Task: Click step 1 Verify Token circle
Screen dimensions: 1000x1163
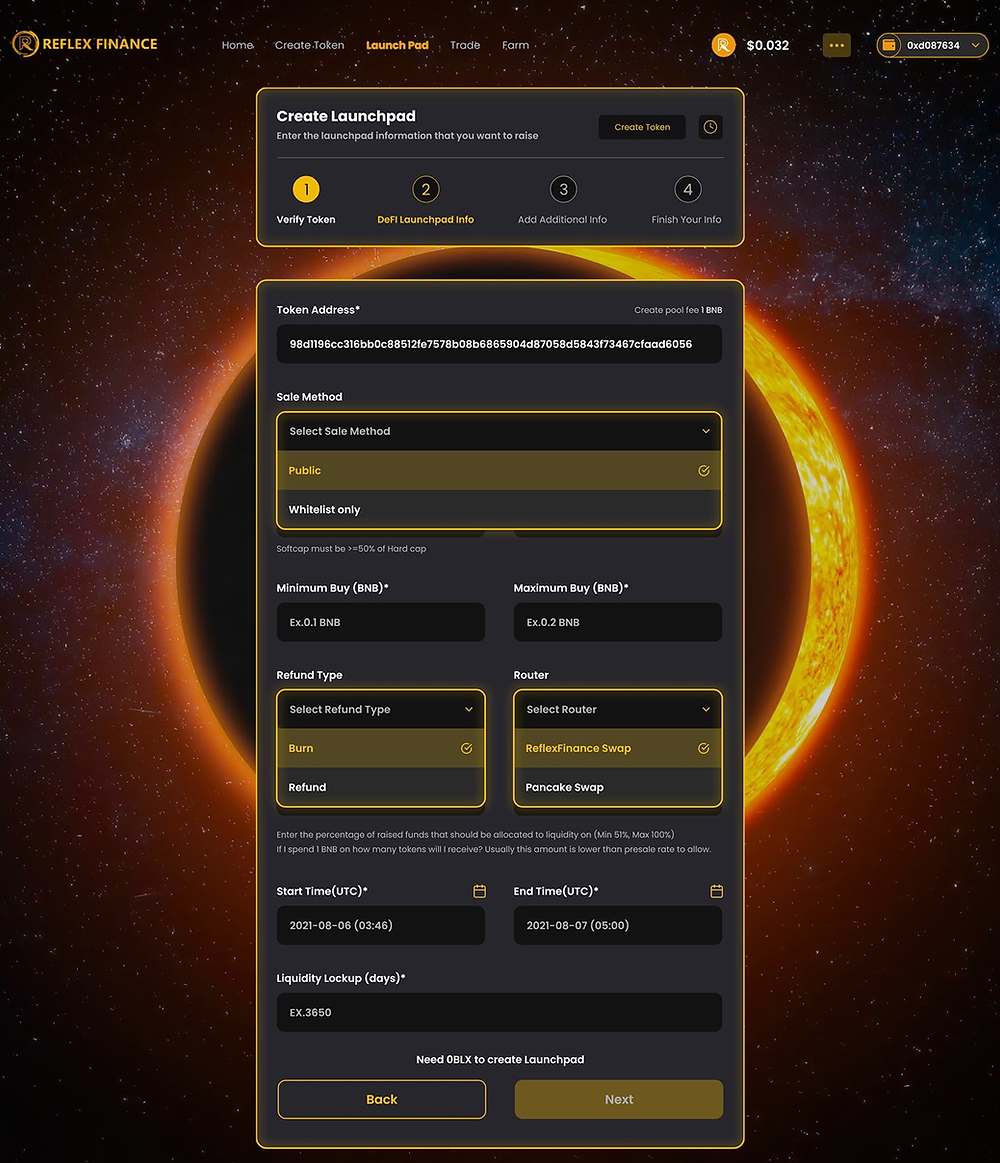Action: coord(306,189)
